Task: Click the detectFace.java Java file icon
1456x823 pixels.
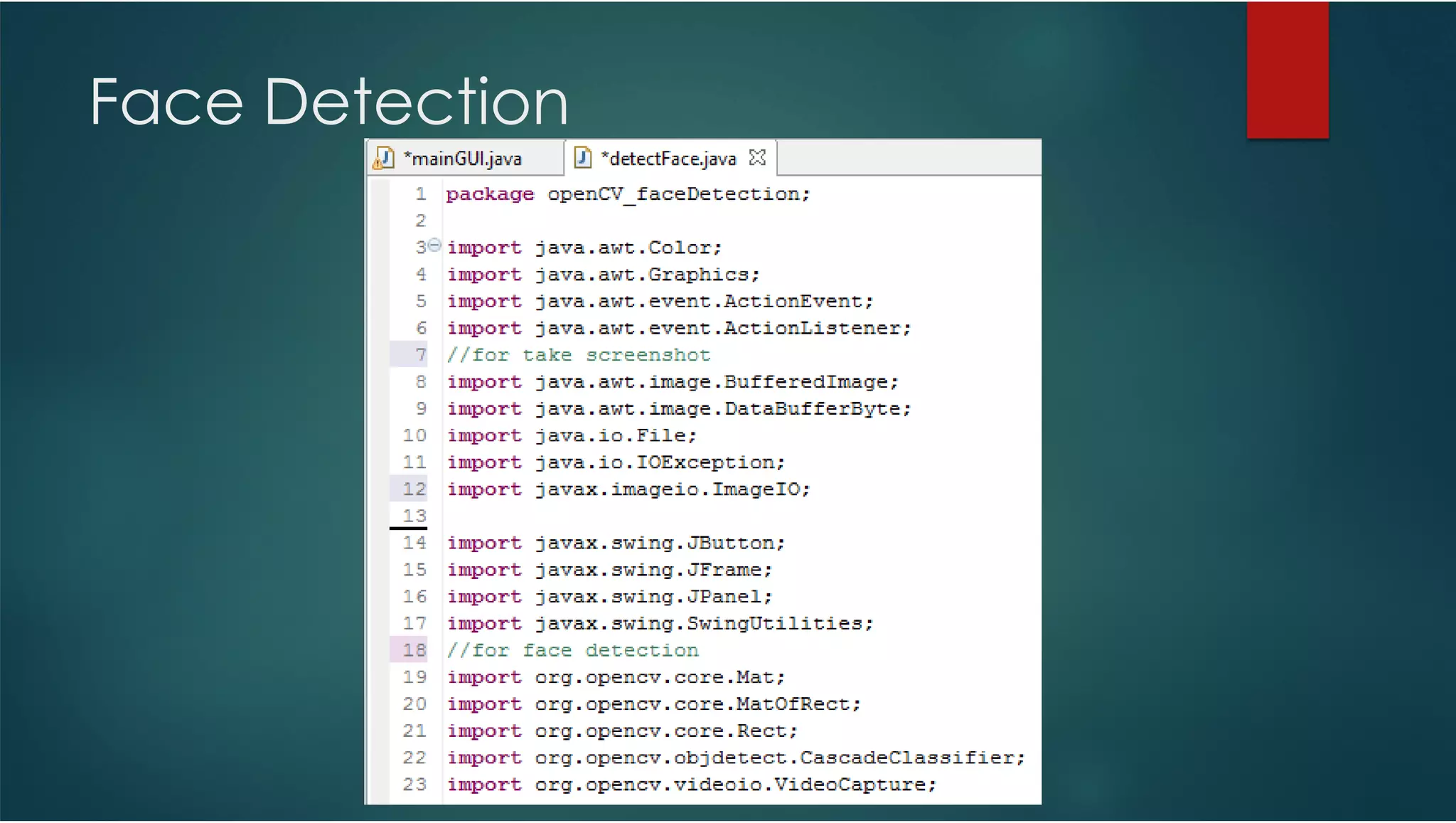Action: [x=582, y=158]
